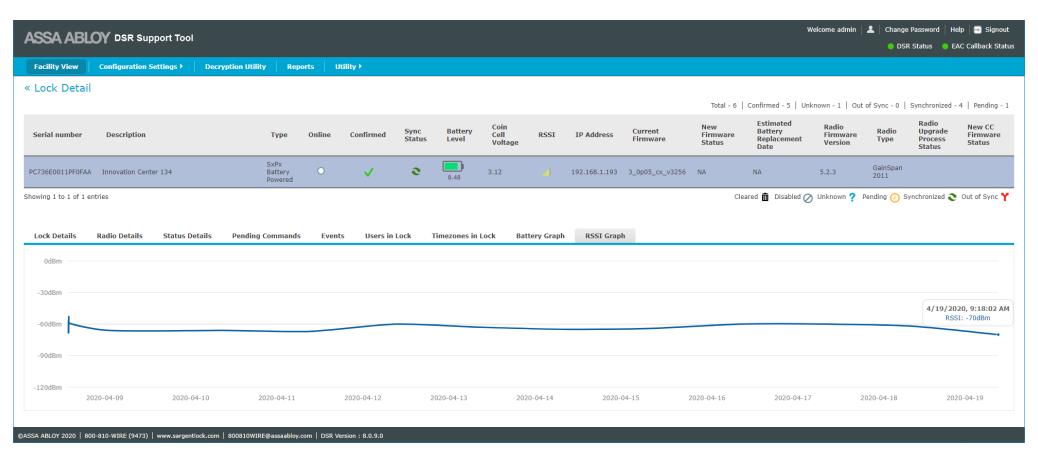Viewport: 1038px width, 454px height.
Task: Open the Pending Commands tab
Action: (x=266, y=236)
